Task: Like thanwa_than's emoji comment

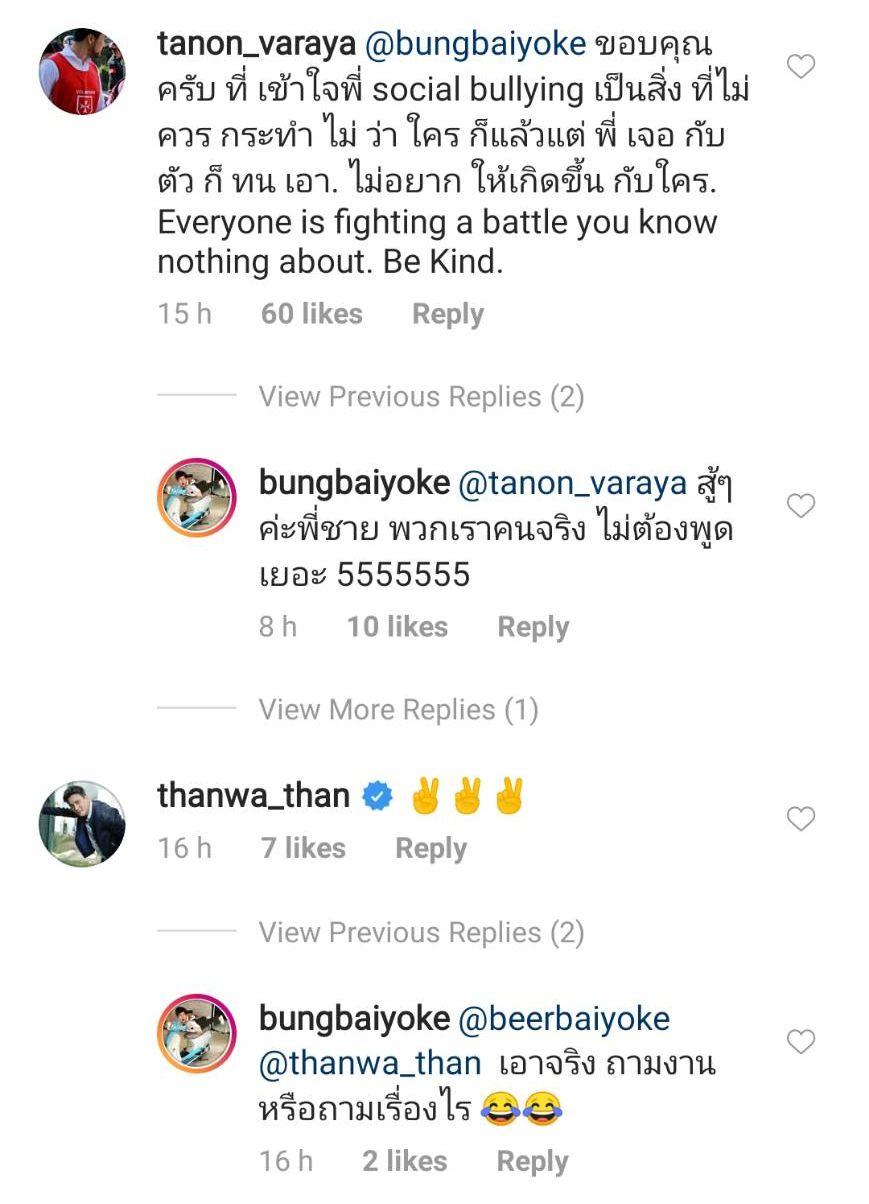Action: (x=801, y=820)
